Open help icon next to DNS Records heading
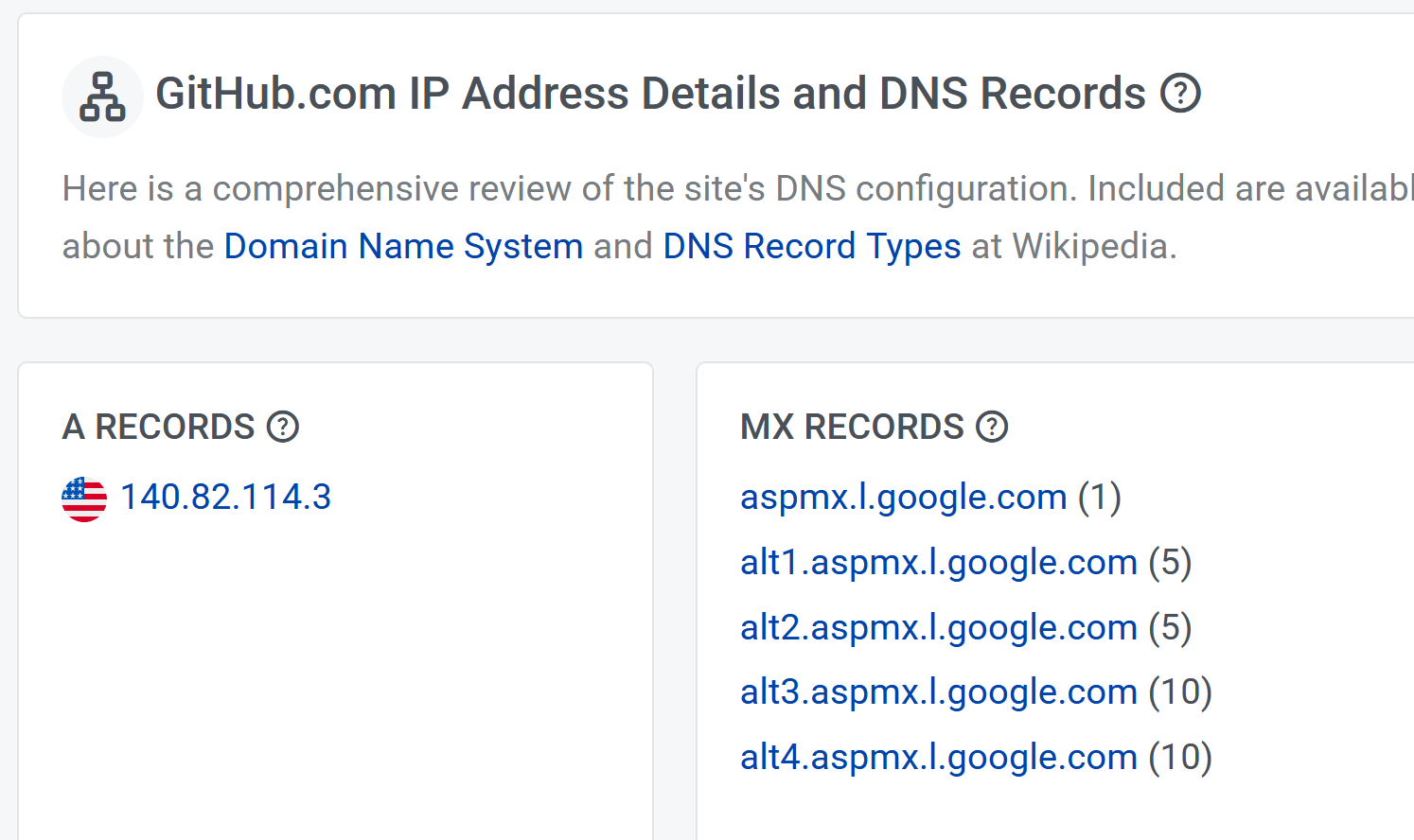This screenshot has width=1414, height=840. [x=1180, y=94]
